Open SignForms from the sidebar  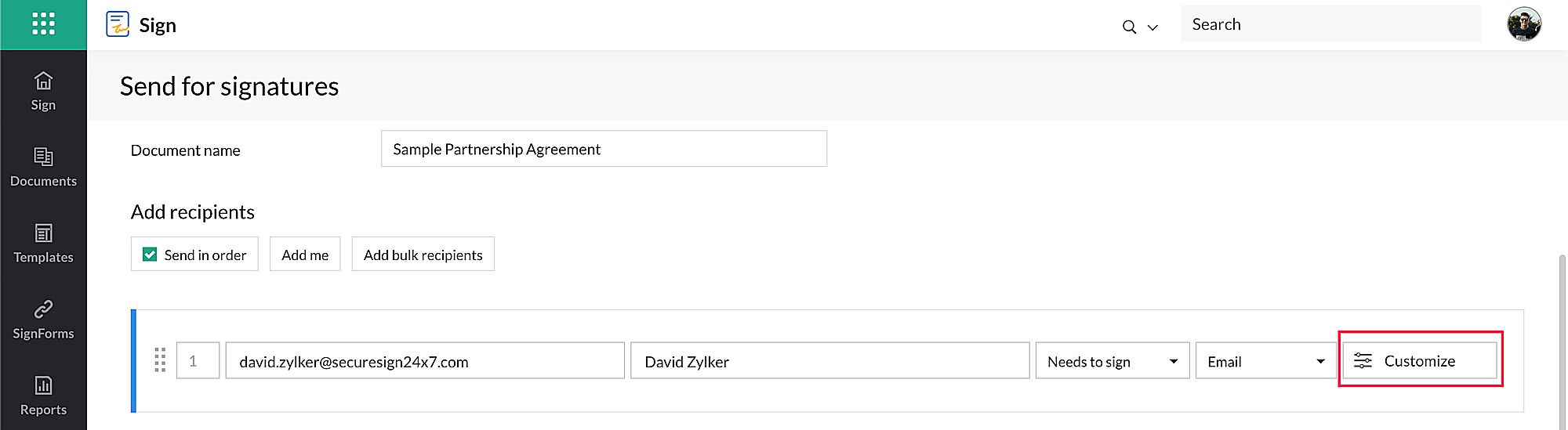43,320
